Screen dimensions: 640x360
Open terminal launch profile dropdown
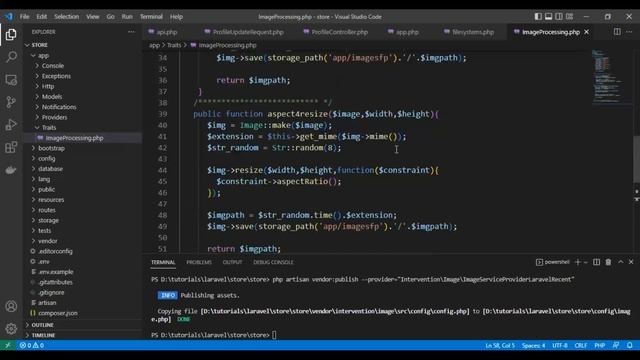click(586, 262)
